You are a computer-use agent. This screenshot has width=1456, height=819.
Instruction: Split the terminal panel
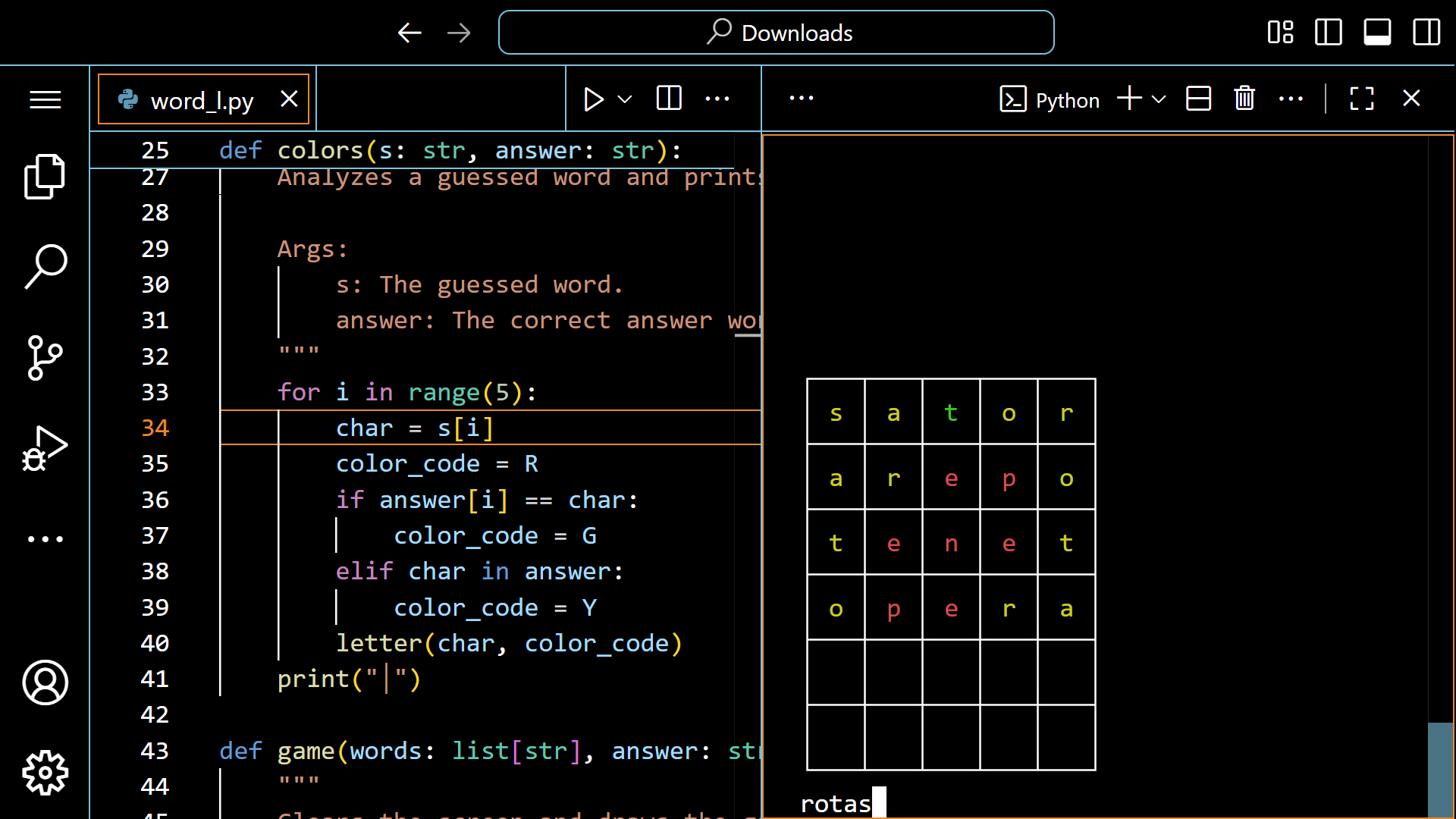pyautogui.click(x=1198, y=99)
